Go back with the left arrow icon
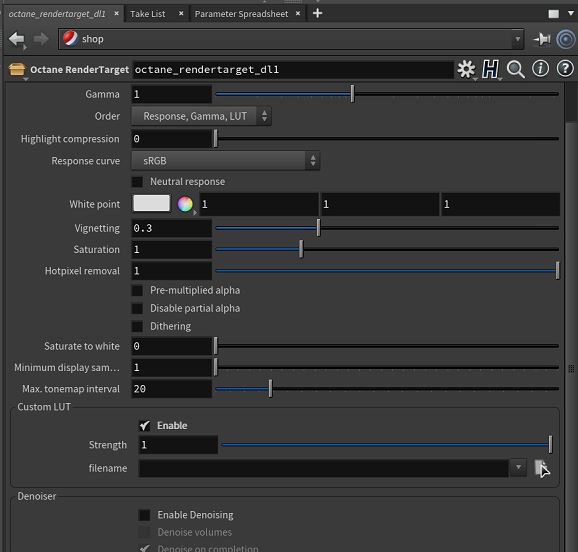The image size is (578, 552). (x=17, y=39)
